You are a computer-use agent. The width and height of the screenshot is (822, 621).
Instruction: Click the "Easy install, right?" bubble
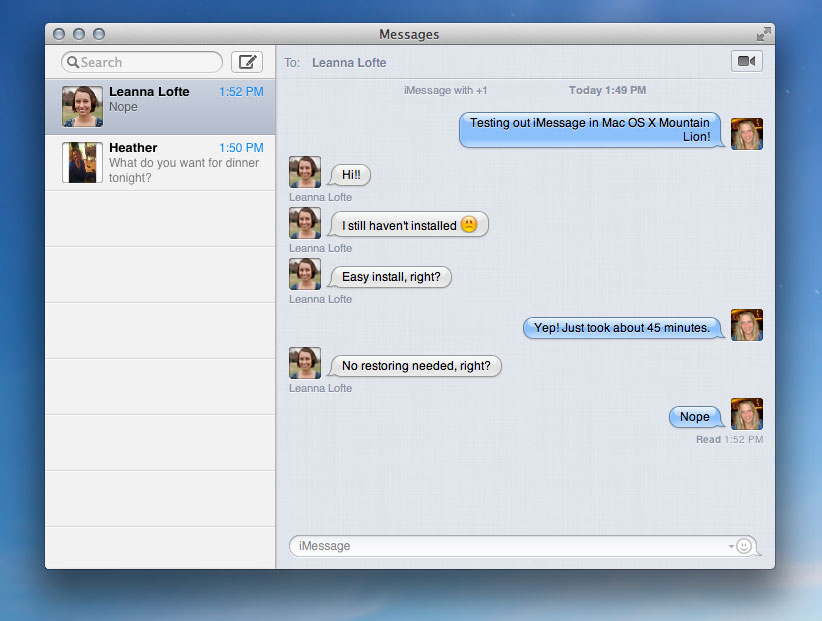click(390, 277)
